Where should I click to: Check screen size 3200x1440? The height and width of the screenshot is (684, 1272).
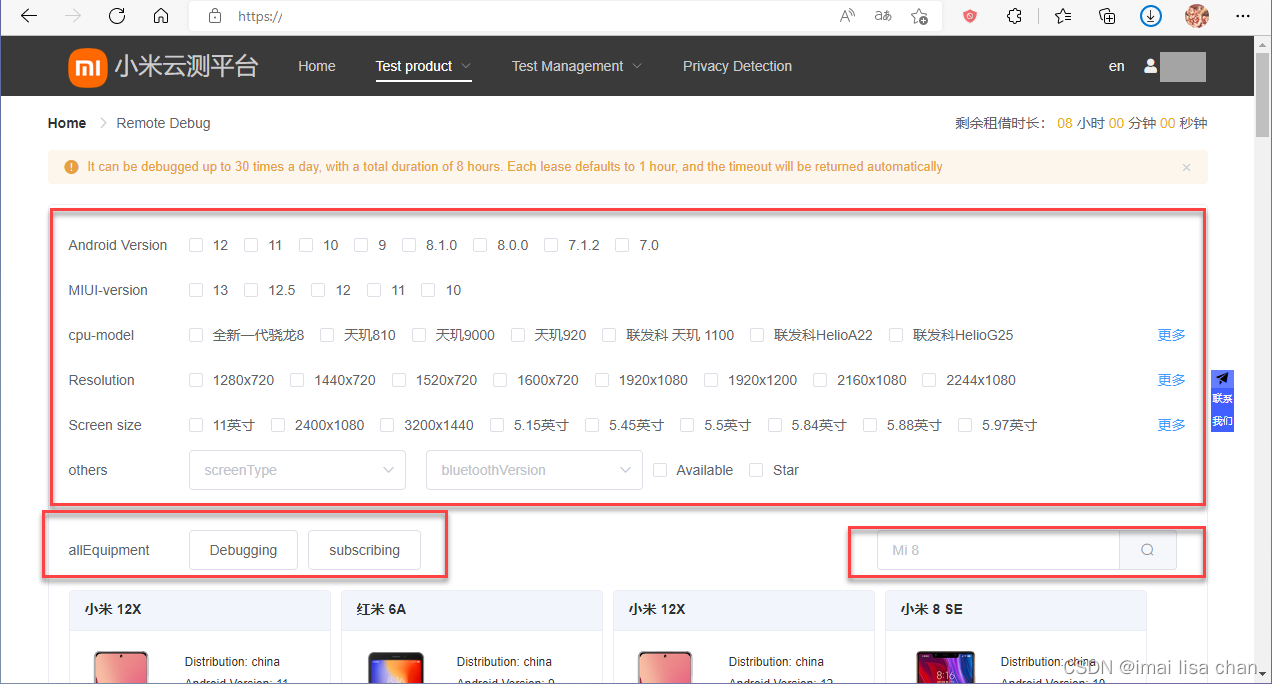coord(387,425)
